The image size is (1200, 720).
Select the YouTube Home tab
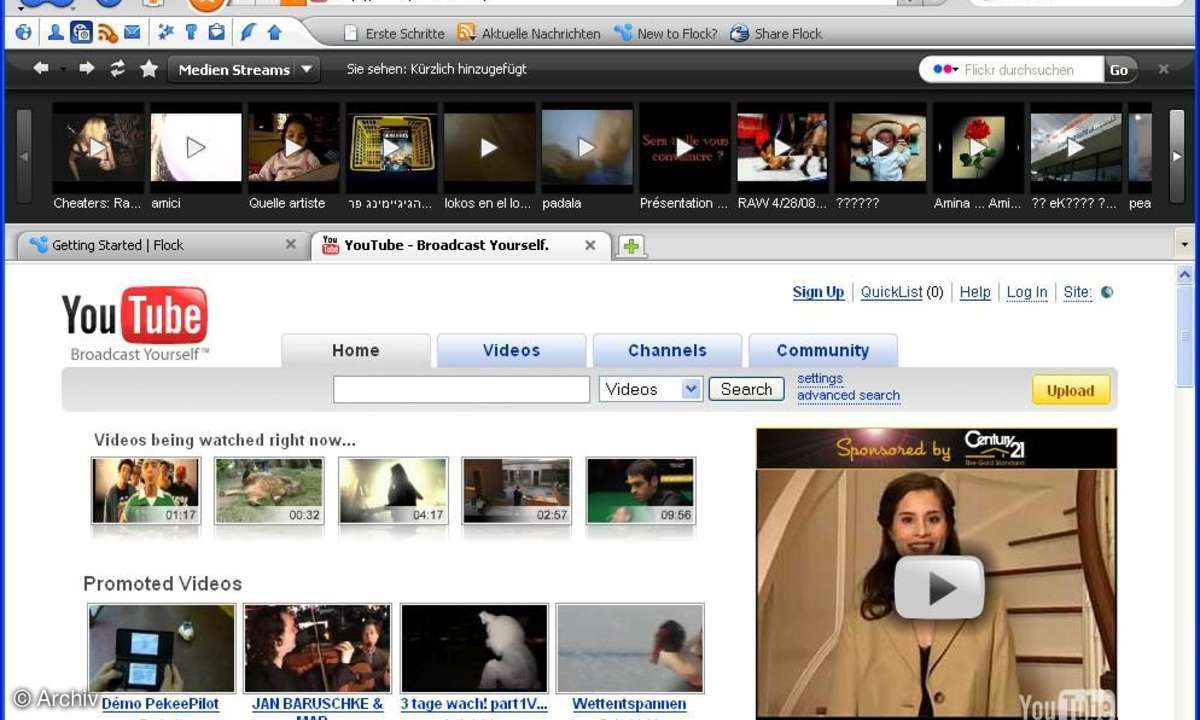pyautogui.click(x=356, y=351)
